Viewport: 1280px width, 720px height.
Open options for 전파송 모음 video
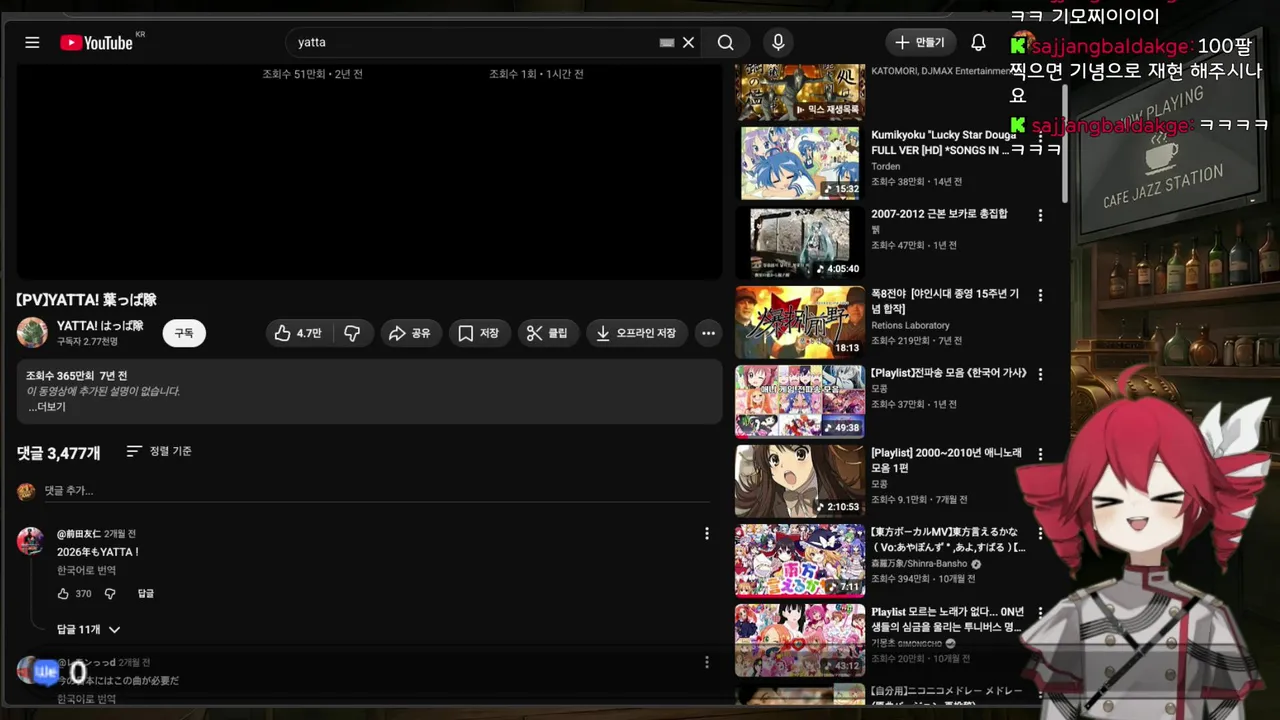pyautogui.click(x=1040, y=374)
